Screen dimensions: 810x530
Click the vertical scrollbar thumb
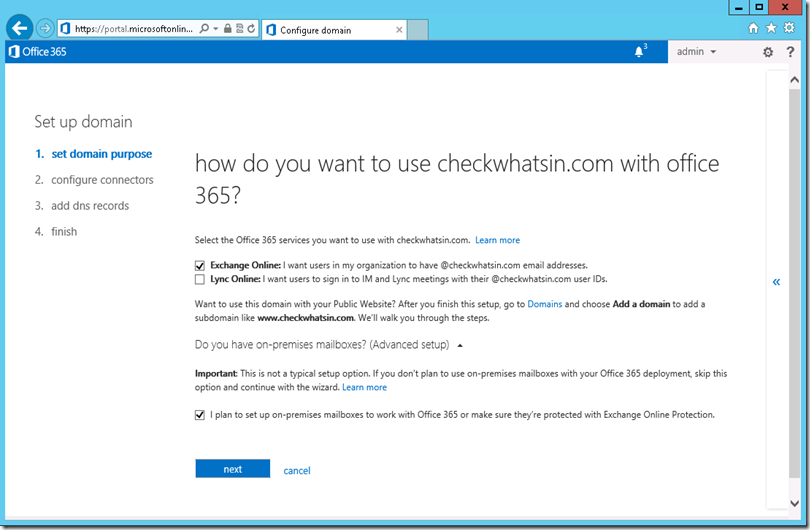(795, 283)
